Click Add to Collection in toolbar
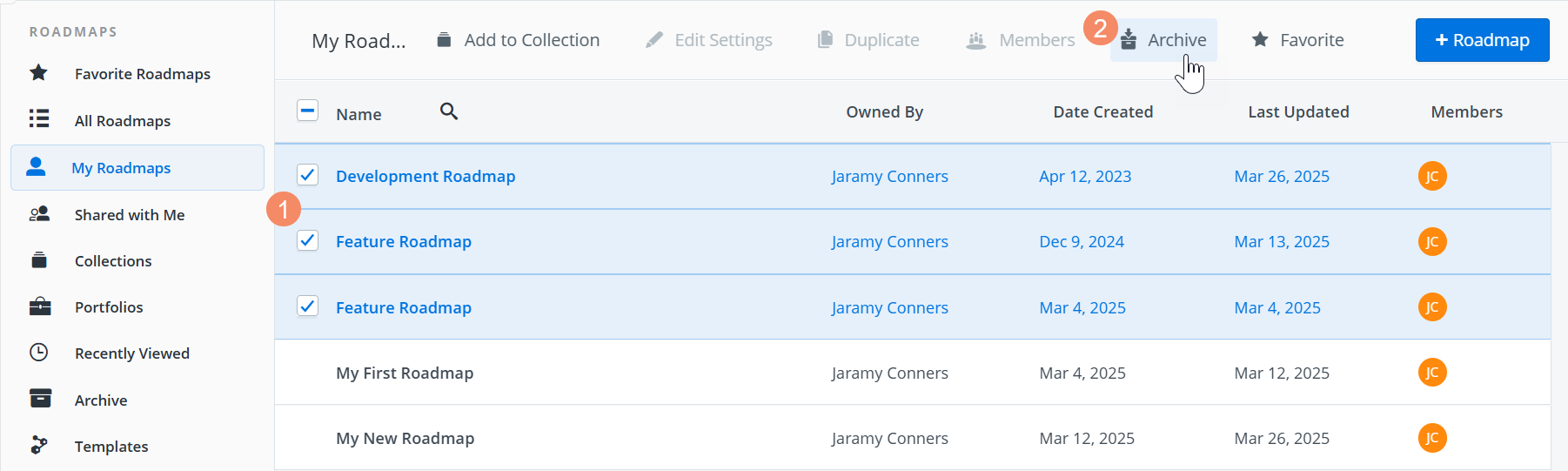Screen dimensions: 1568x471 (518, 40)
